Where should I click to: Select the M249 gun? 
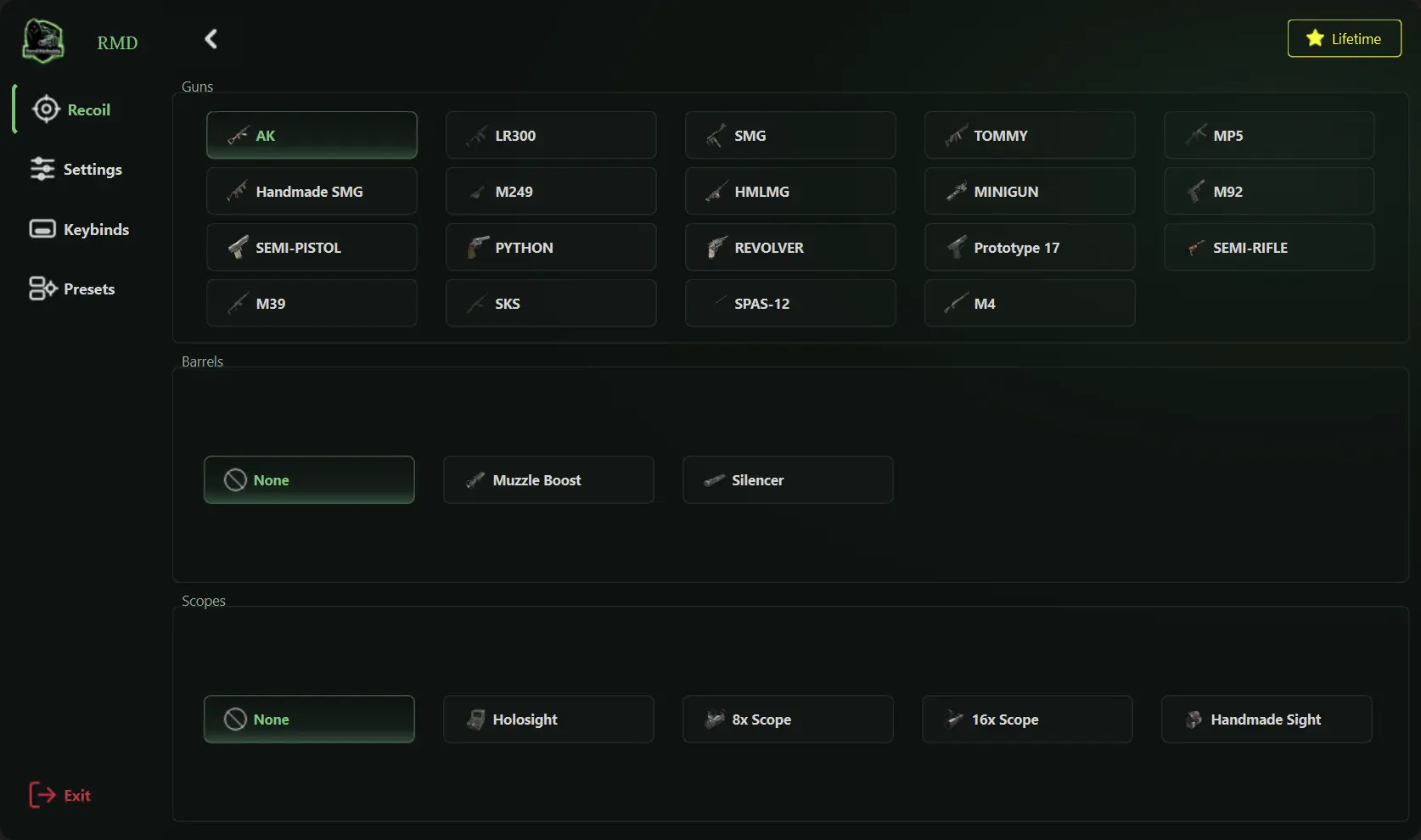click(x=550, y=191)
